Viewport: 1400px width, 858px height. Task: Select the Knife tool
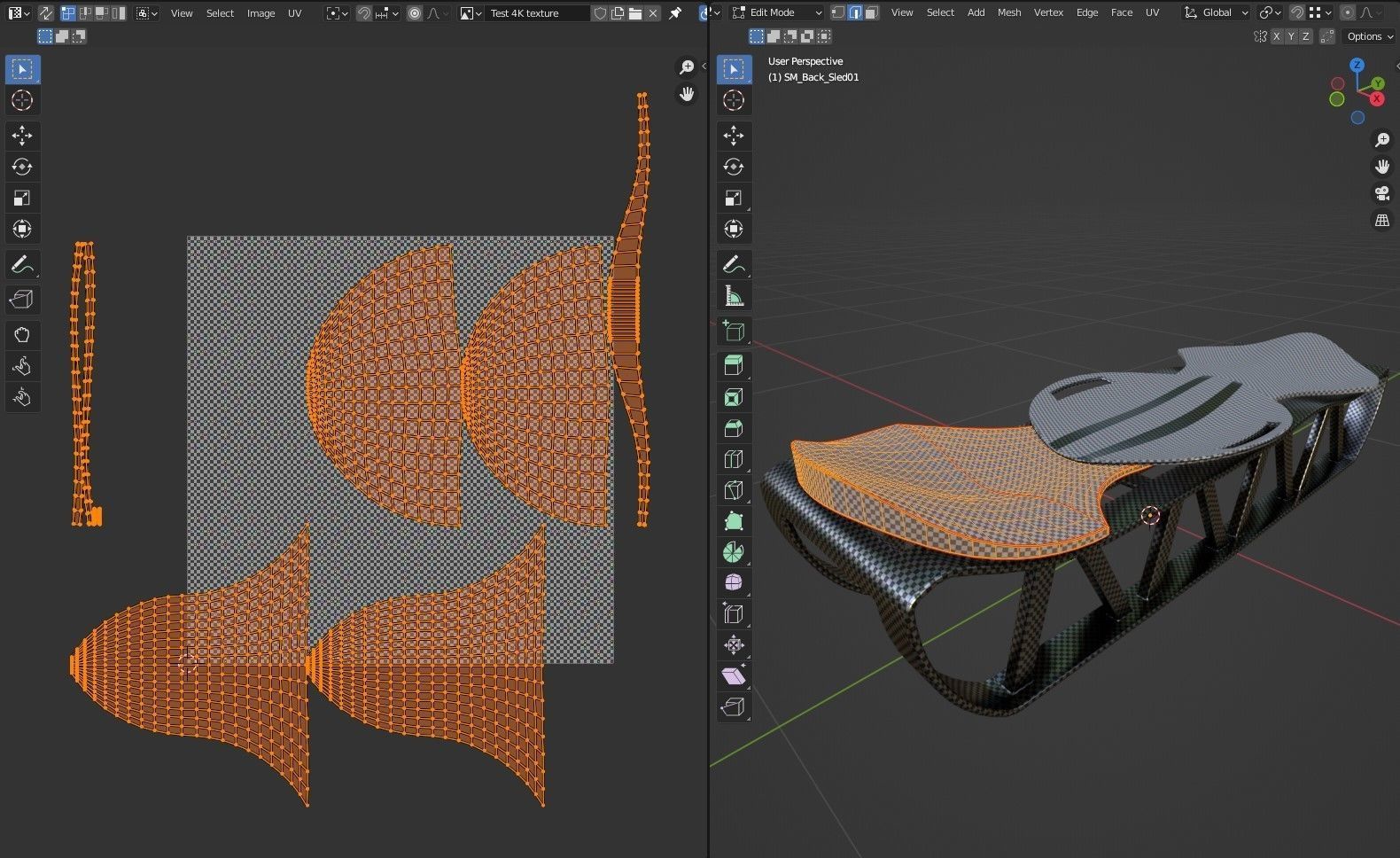[734, 490]
